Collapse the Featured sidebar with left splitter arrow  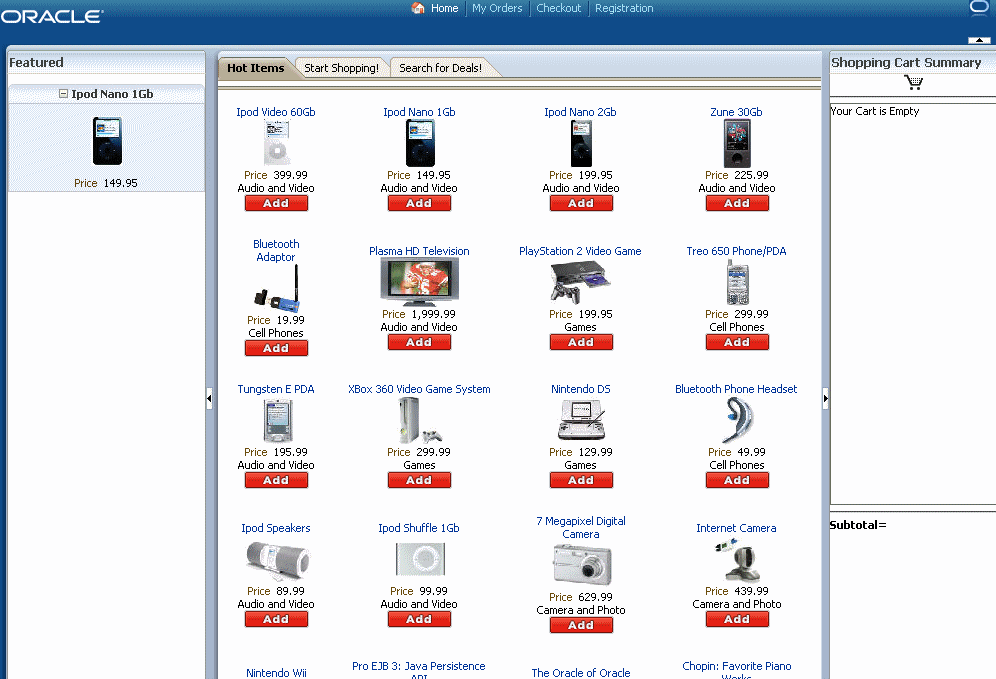tap(209, 398)
